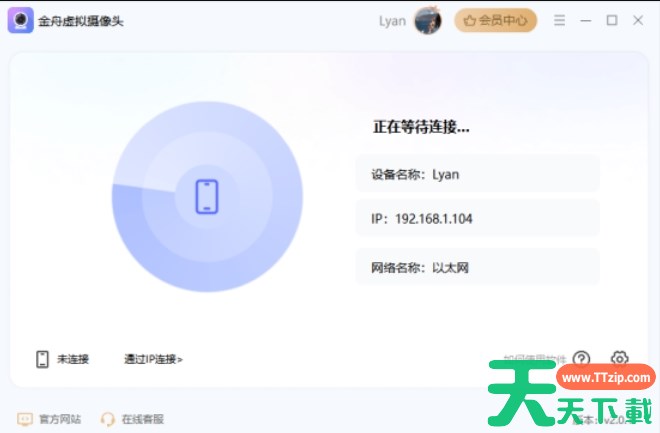660x433 pixels.
Task: Click the 金舟虚拟摄像头 app logo icon
Action: [x=20, y=20]
